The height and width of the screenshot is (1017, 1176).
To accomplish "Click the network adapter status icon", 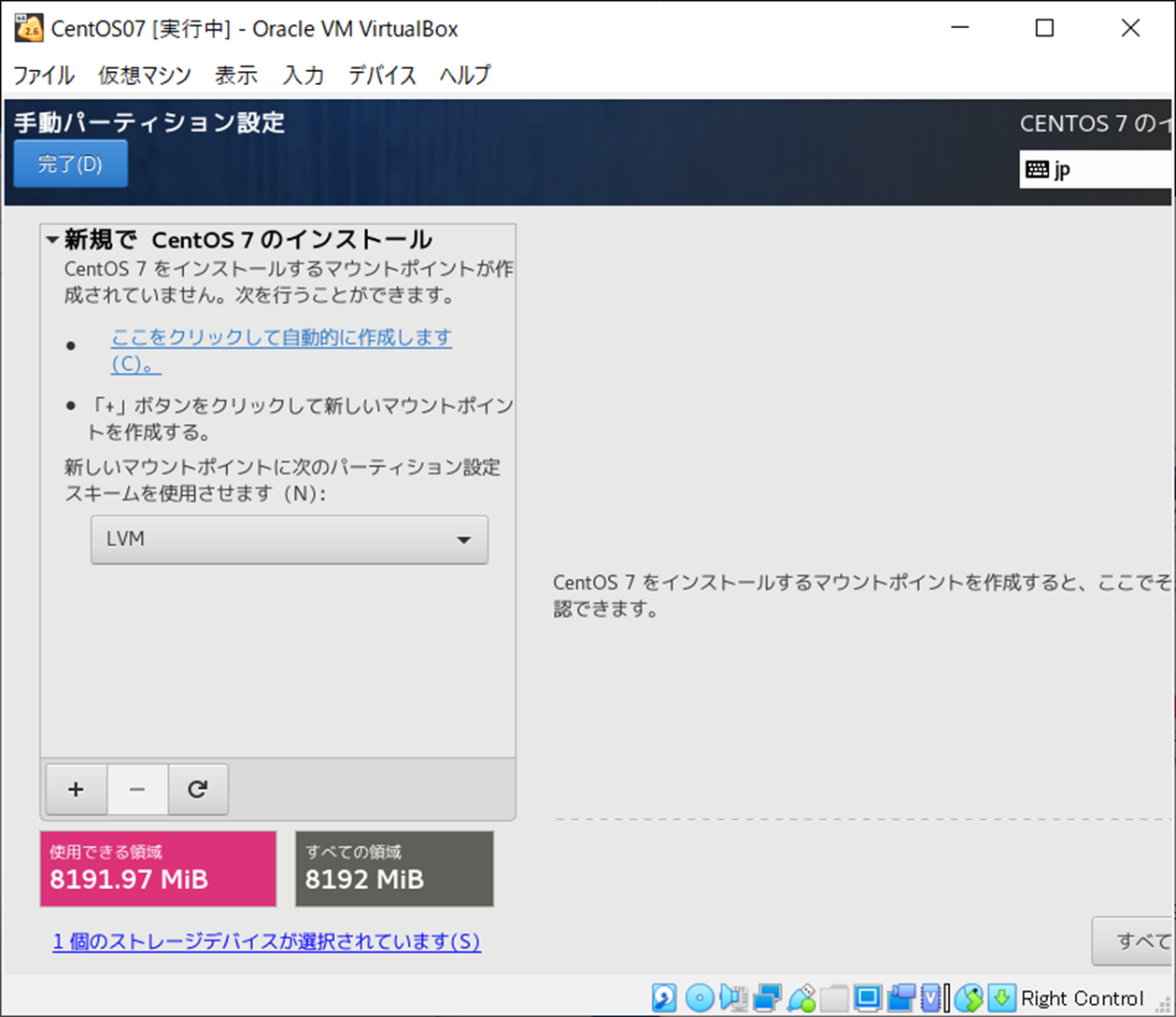I will (767, 998).
